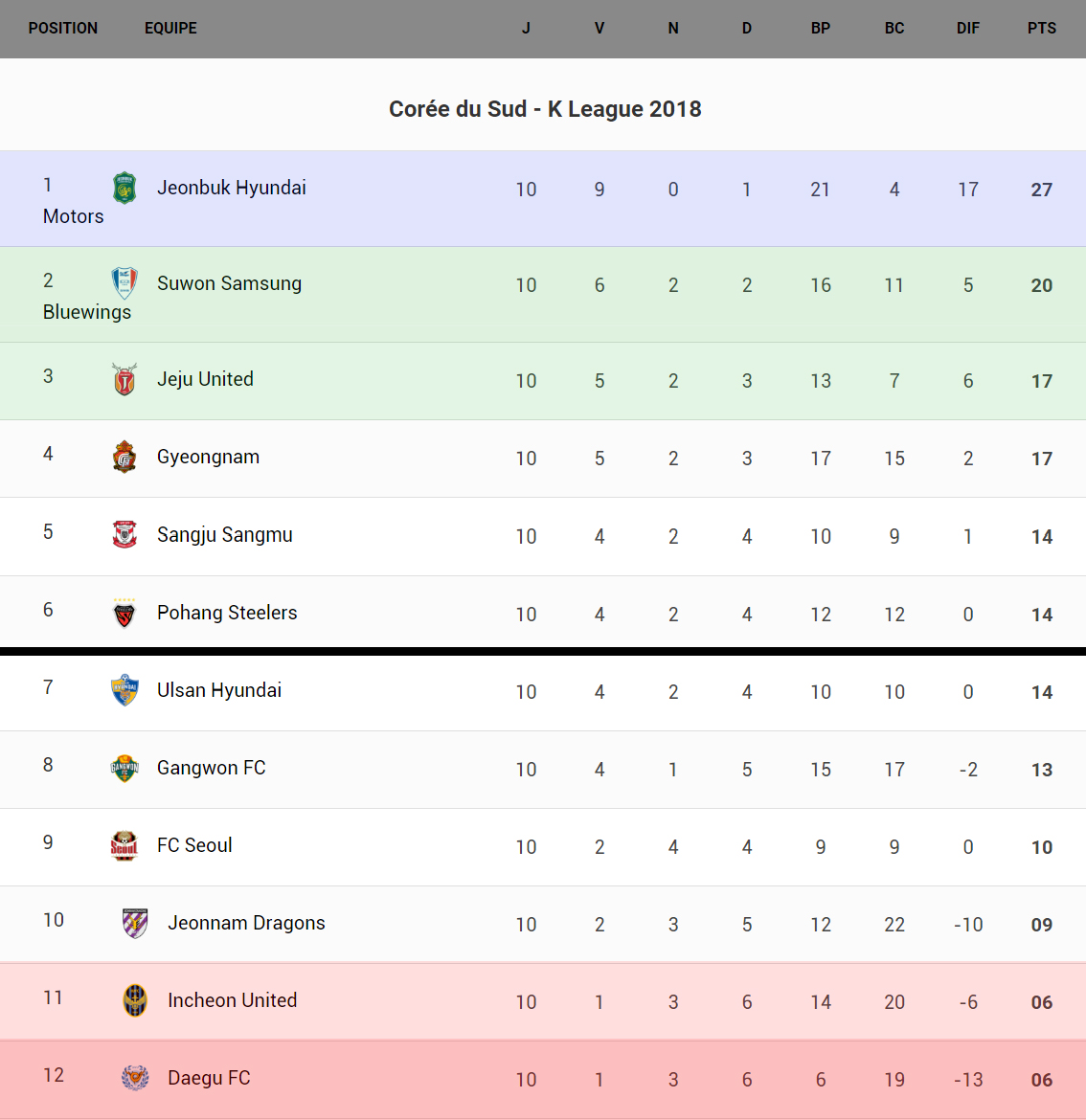Open the Pohang Steelers team name
The width and height of the screenshot is (1086, 1120).
227,613
